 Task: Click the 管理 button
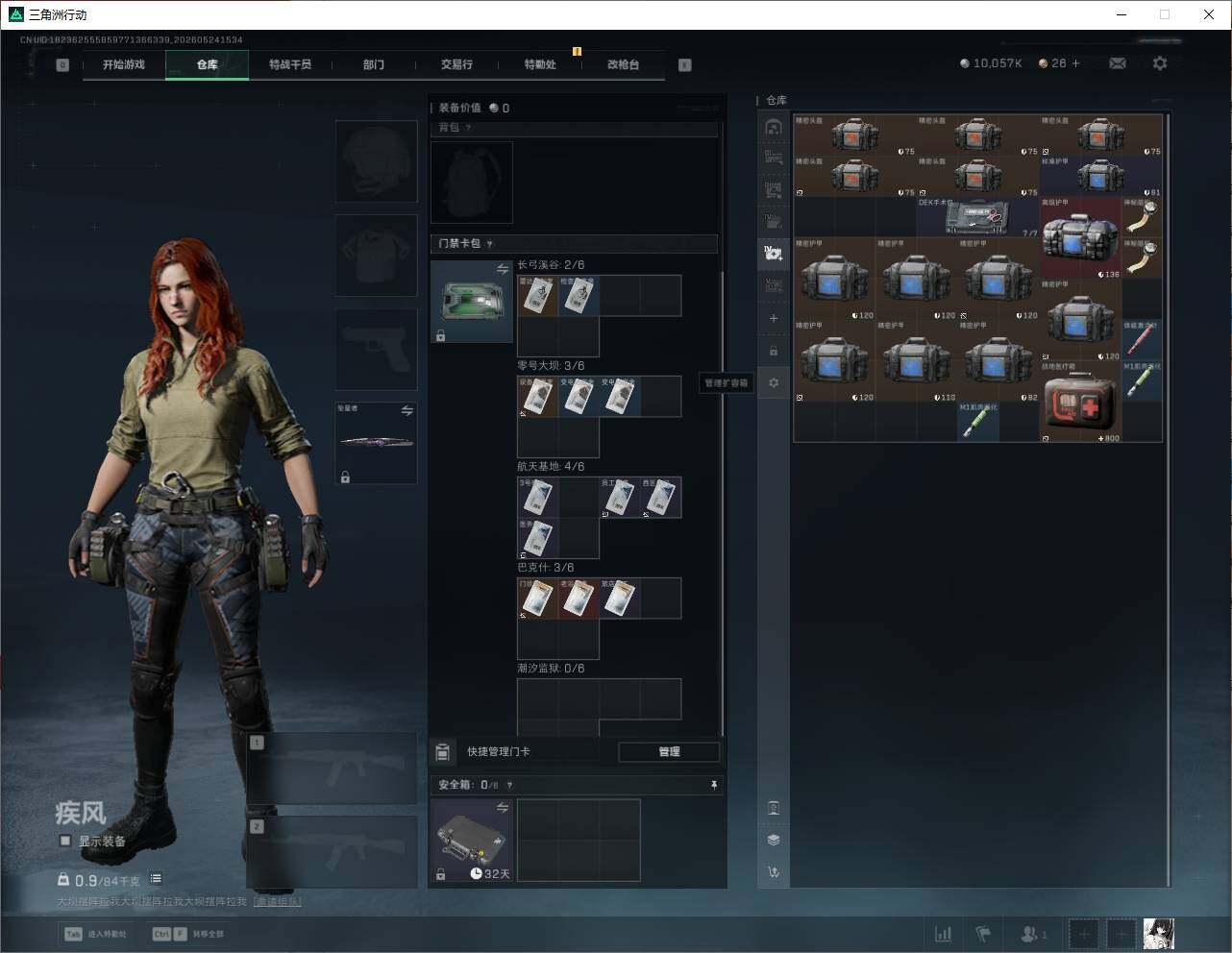click(669, 752)
